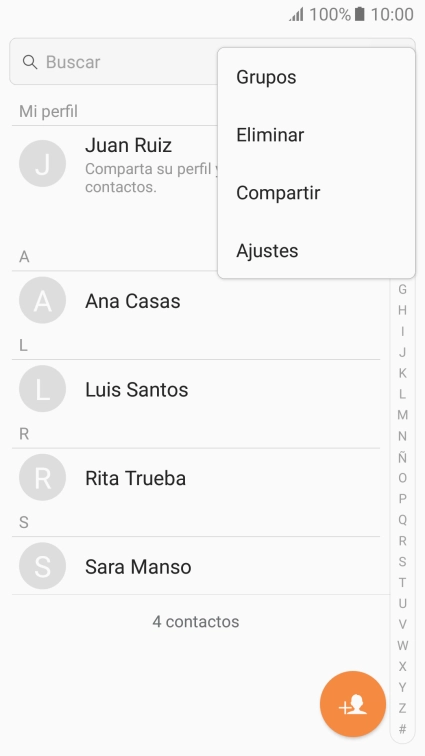Jump to letter M in index
The image size is (425, 756).
[x=402, y=415]
